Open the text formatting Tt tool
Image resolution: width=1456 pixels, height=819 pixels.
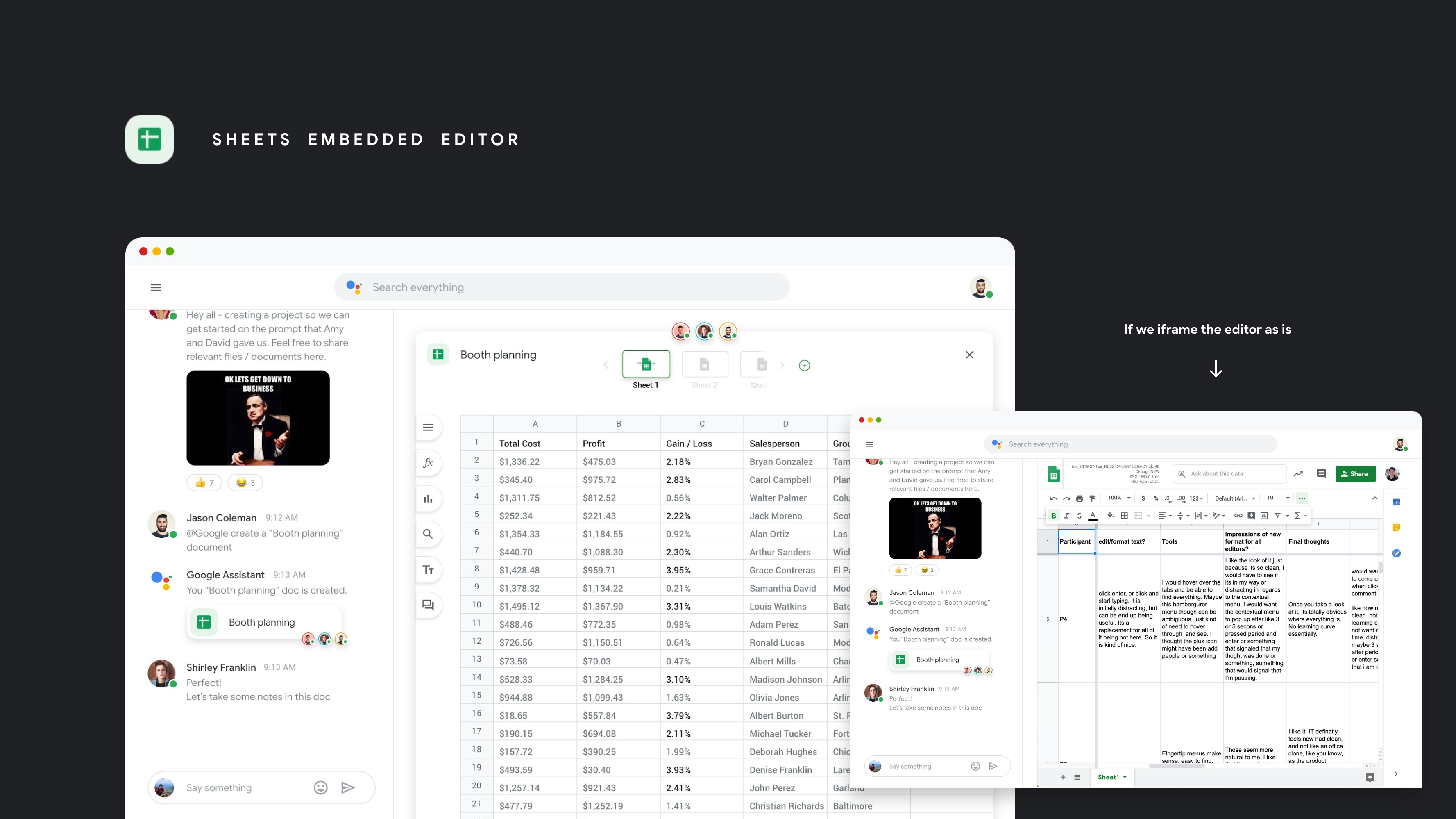[x=428, y=569]
